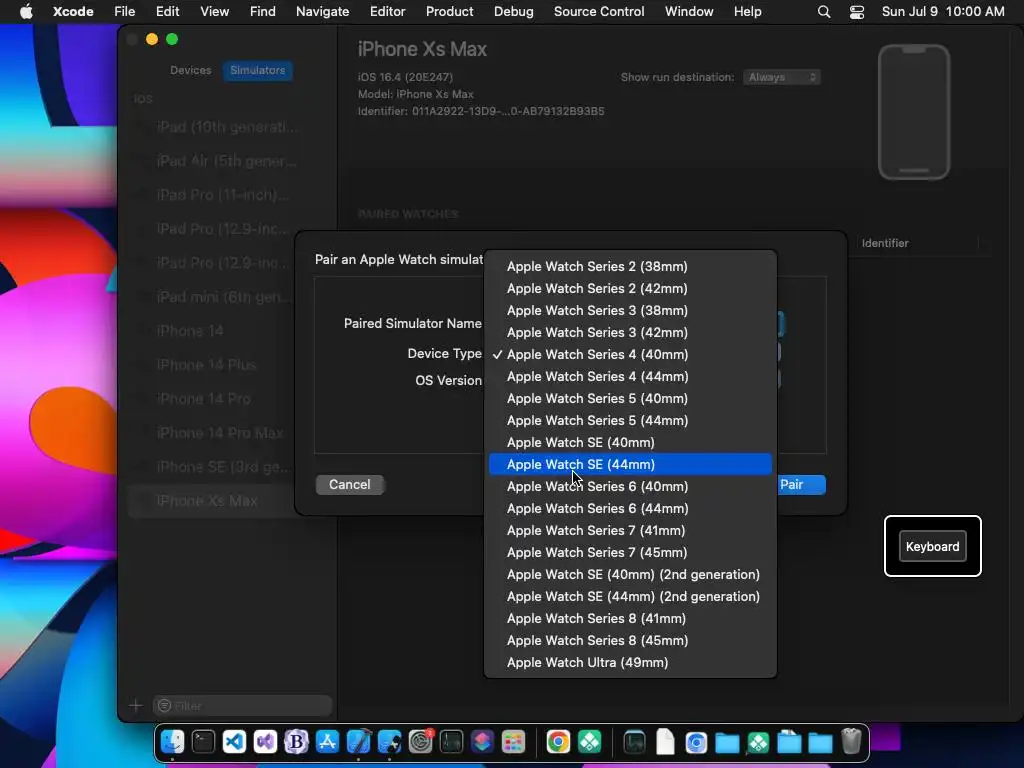Pick Apple Watch Series 6 (40mm)
This screenshot has width=1024, height=768.
tap(630, 487)
